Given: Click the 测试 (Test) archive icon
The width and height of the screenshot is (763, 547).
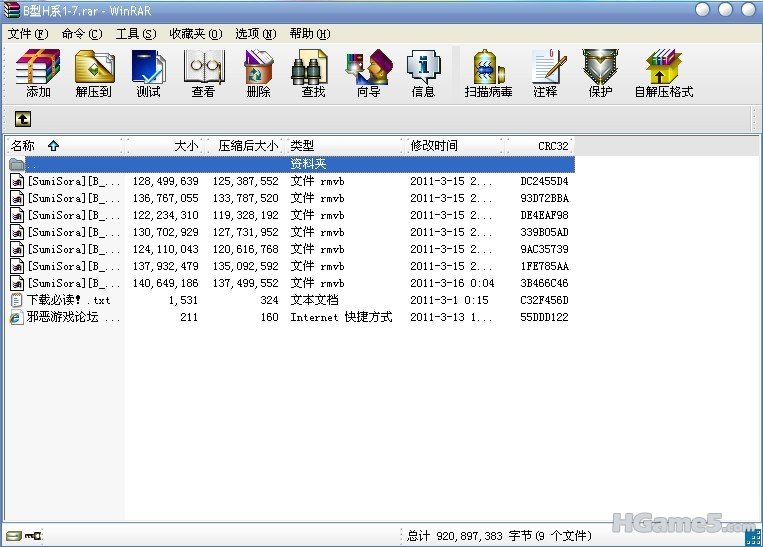Looking at the screenshot, I should (148, 73).
